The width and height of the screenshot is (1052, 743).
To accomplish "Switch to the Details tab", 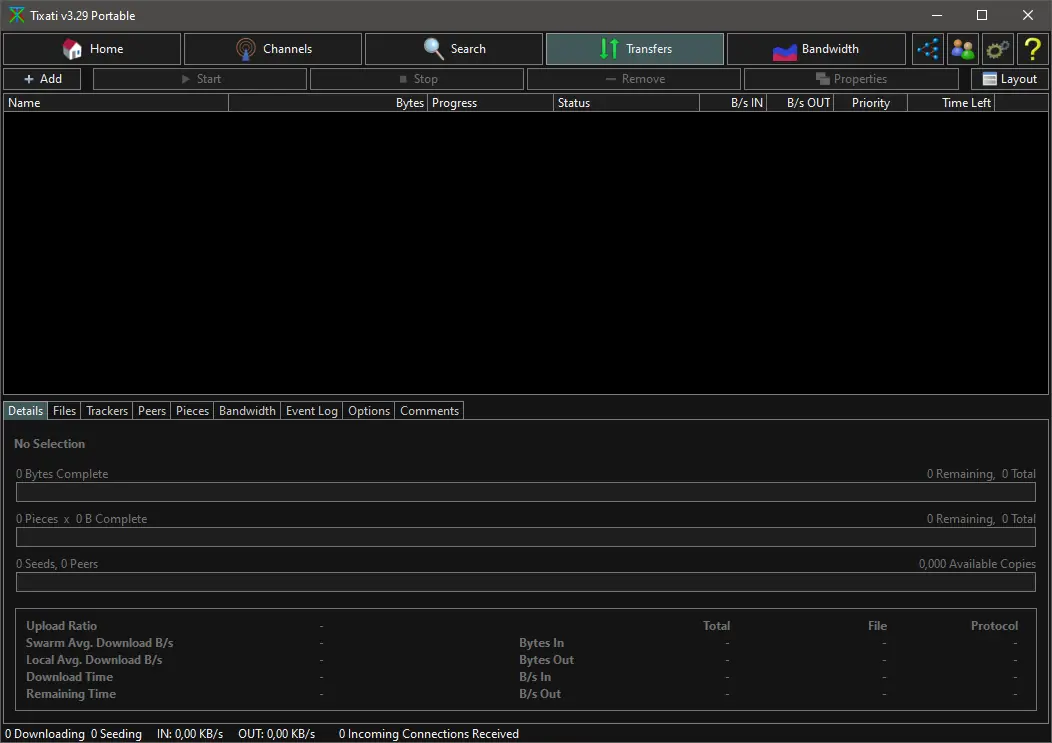I will pos(25,411).
